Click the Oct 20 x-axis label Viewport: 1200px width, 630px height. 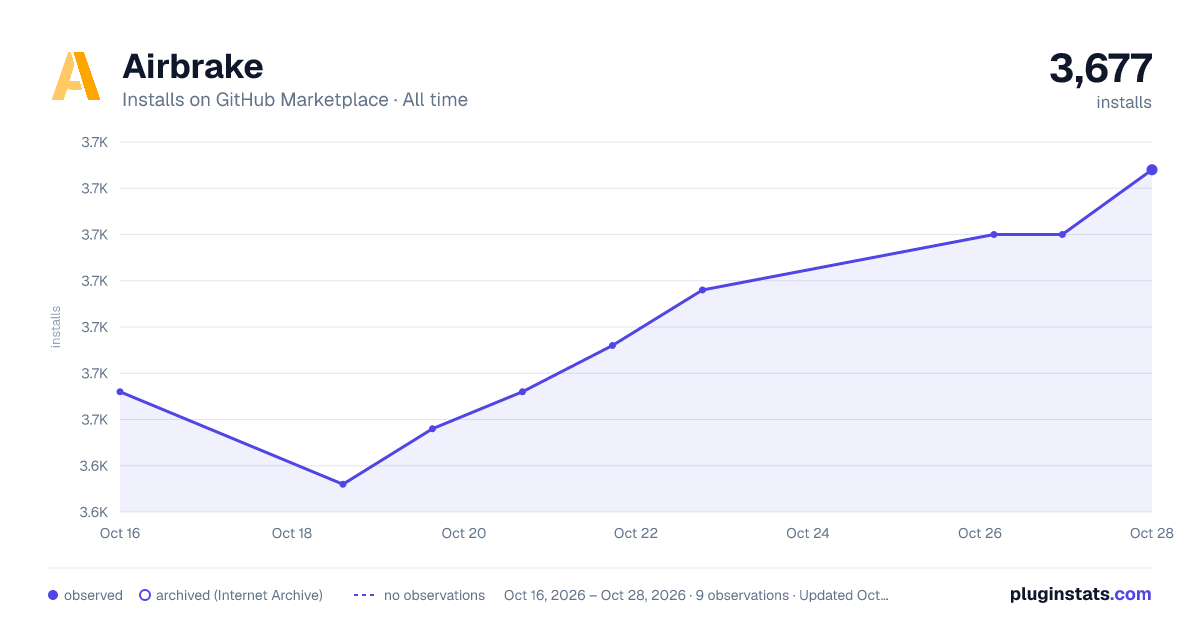click(464, 533)
